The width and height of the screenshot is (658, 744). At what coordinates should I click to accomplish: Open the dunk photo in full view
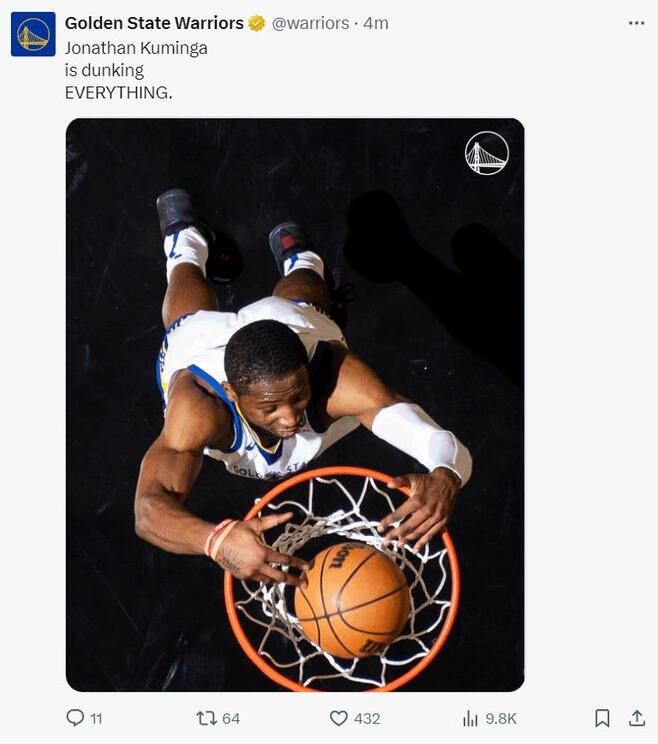[x=295, y=405]
